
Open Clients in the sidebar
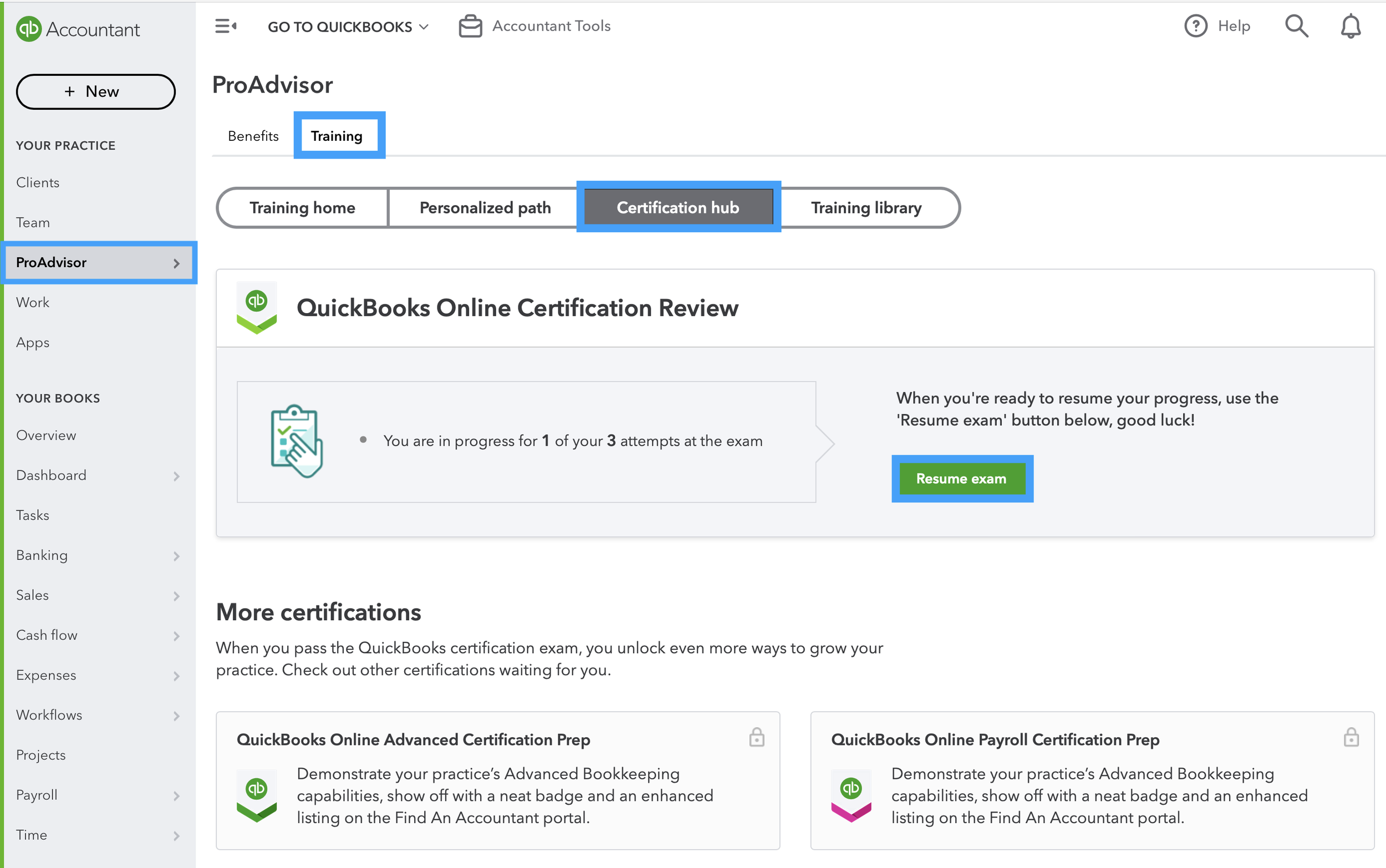pyautogui.click(x=38, y=182)
